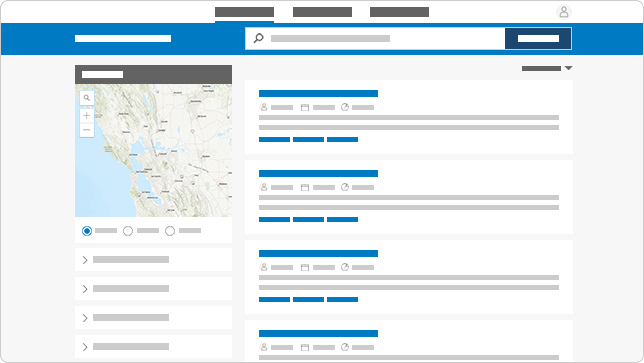The width and height of the screenshot is (644, 363).
Task: Click the calendar icon in third result card
Action: [x=305, y=268]
